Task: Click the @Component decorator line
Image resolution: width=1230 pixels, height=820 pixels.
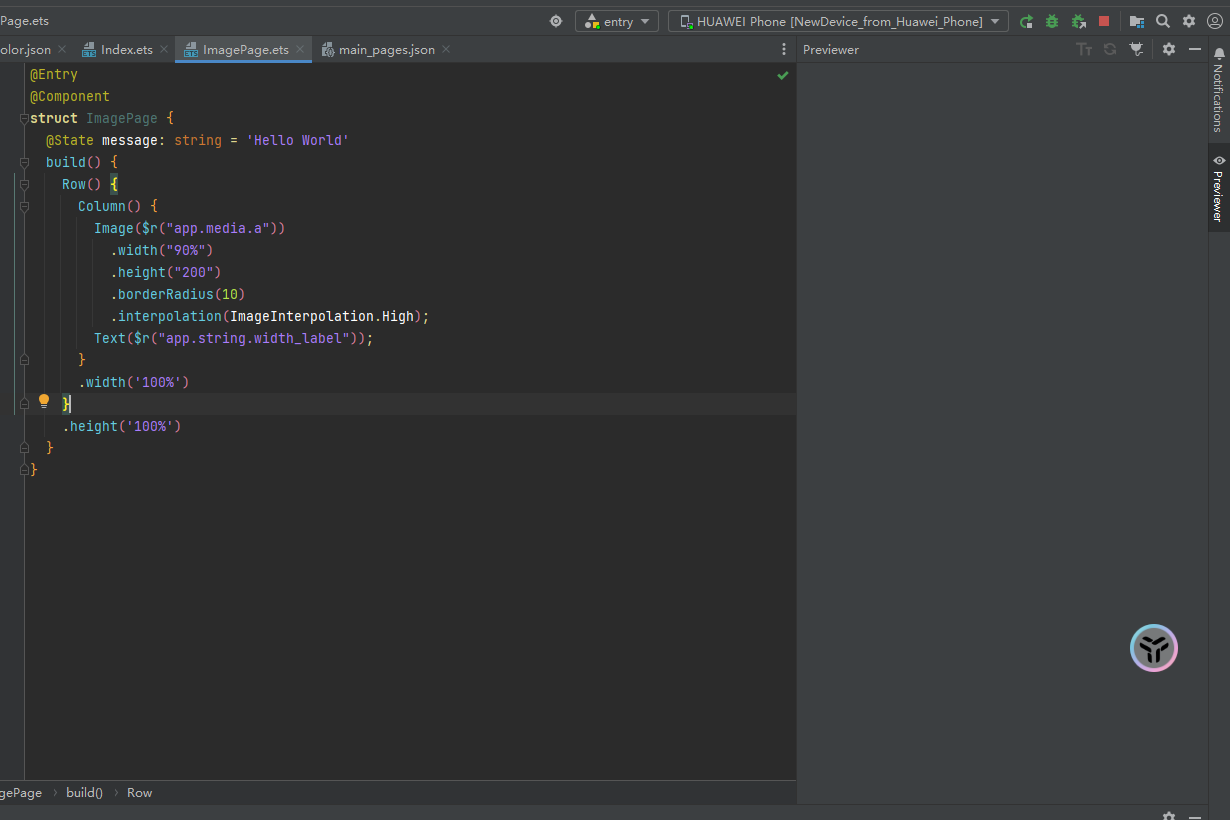Action: click(x=70, y=97)
